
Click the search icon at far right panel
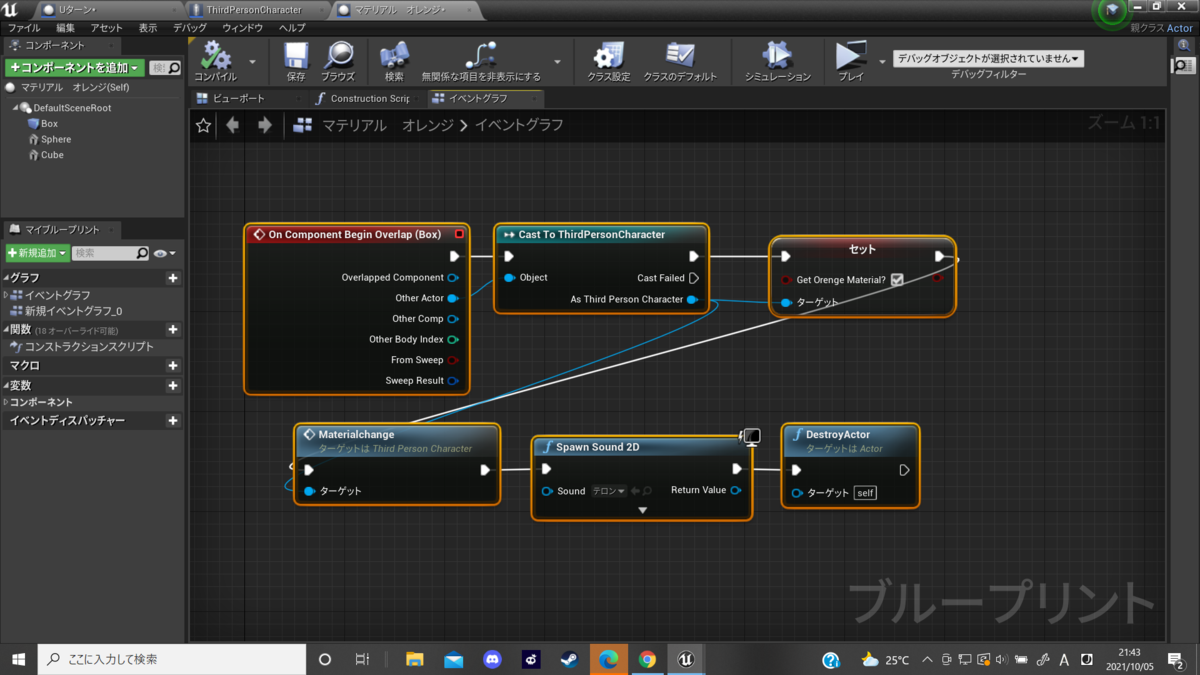pos(1182,66)
